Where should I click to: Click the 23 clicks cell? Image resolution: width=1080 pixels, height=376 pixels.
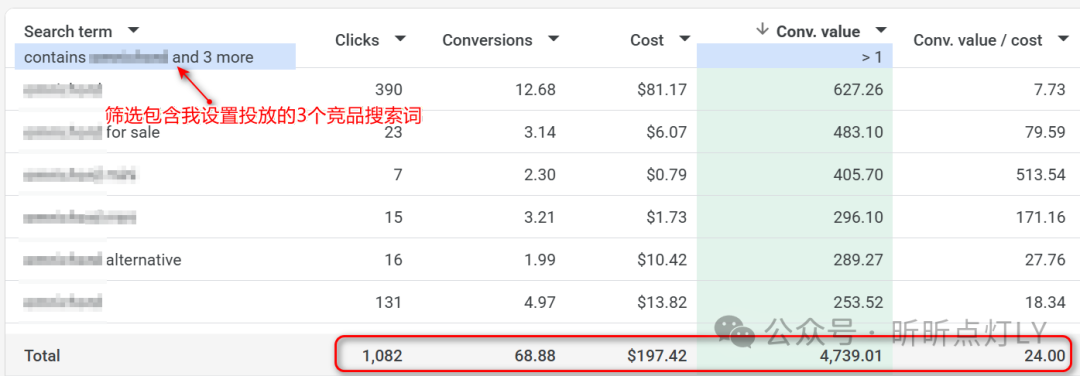(x=394, y=132)
